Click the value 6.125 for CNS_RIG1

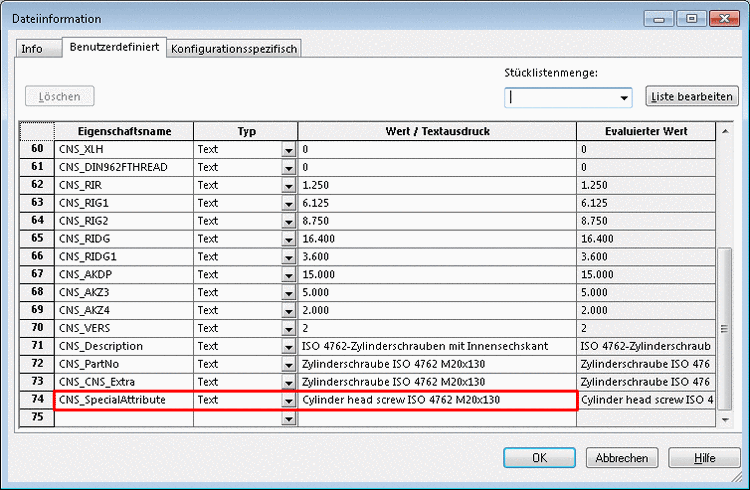click(x=437, y=203)
